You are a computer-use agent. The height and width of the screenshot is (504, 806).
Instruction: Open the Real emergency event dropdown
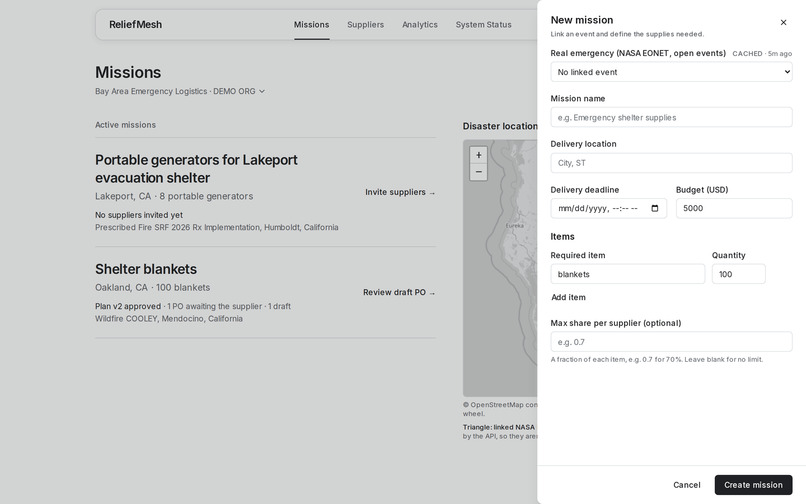pyautogui.click(x=671, y=72)
